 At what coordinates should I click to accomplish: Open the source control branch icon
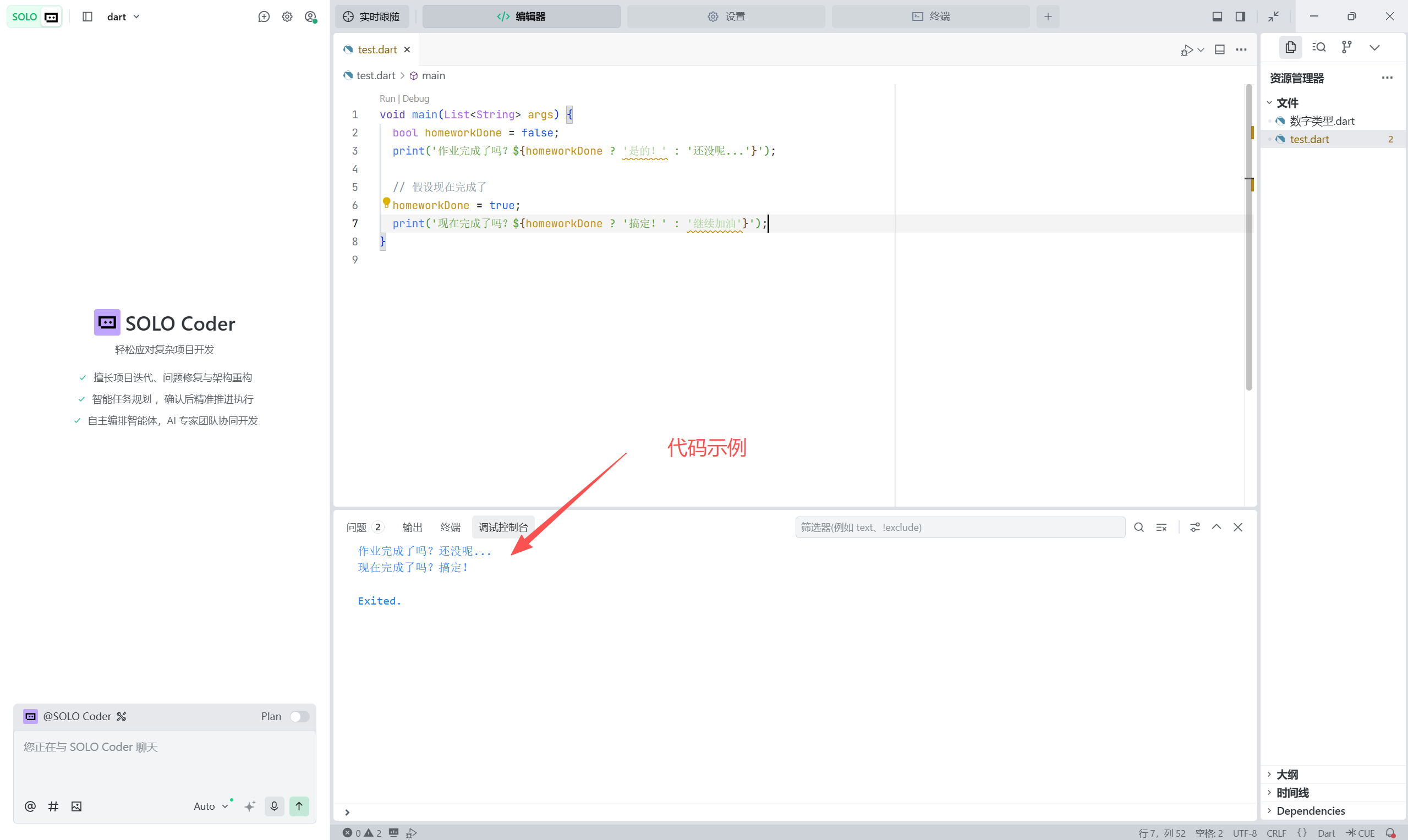click(x=1346, y=47)
